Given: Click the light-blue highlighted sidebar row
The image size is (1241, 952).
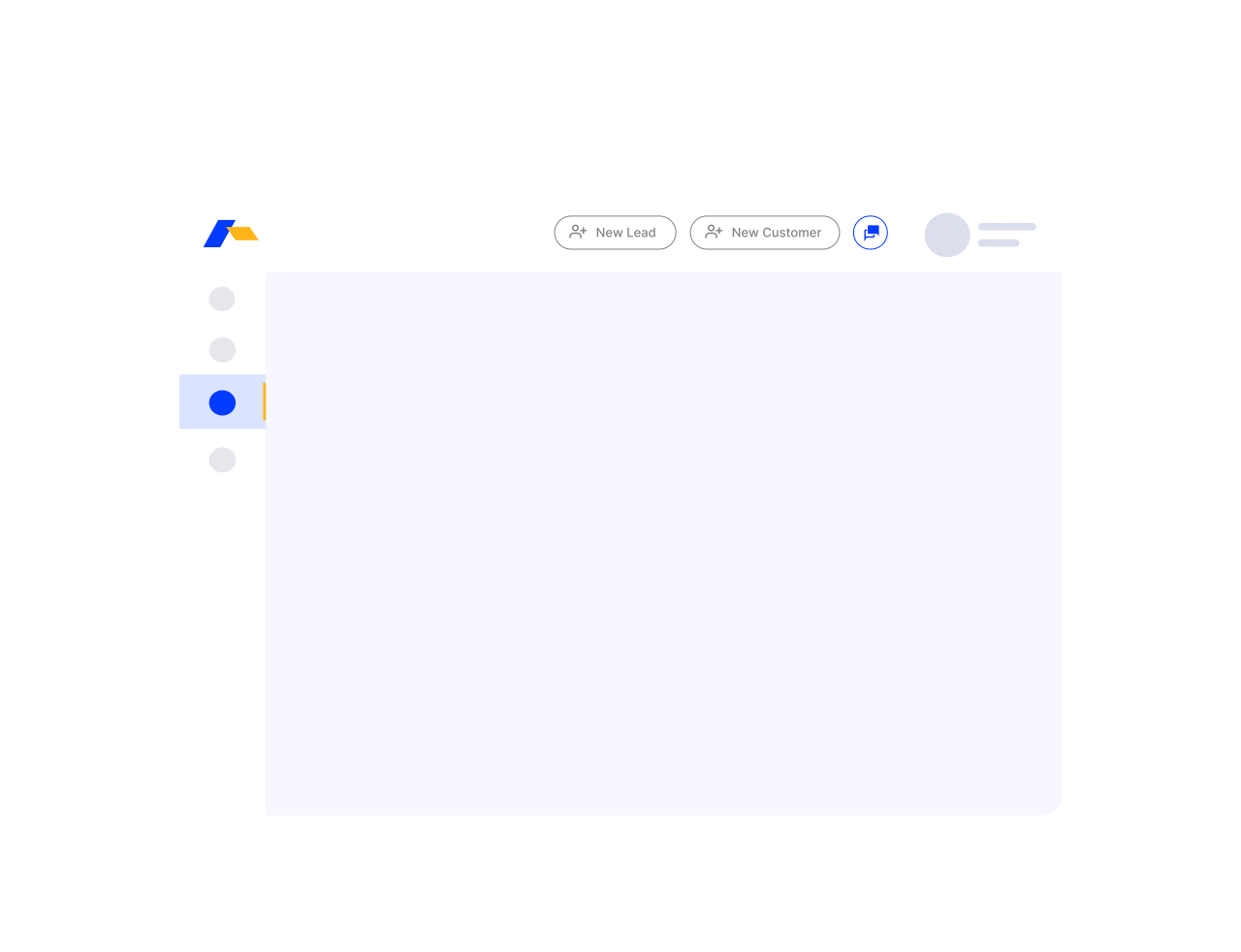Looking at the screenshot, I should tap(222, 401).
